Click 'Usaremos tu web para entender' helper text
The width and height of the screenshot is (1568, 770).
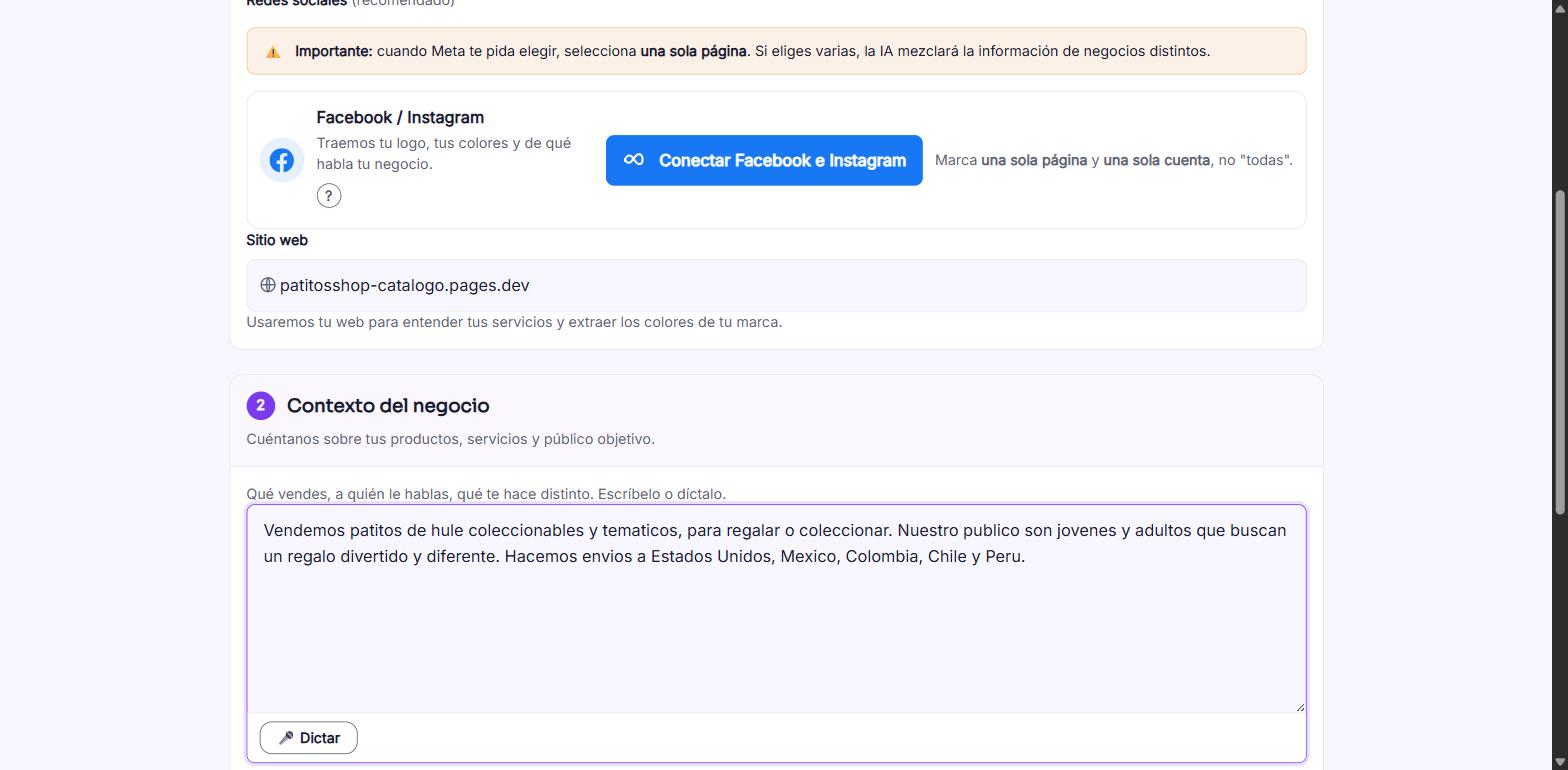[514, 322]
